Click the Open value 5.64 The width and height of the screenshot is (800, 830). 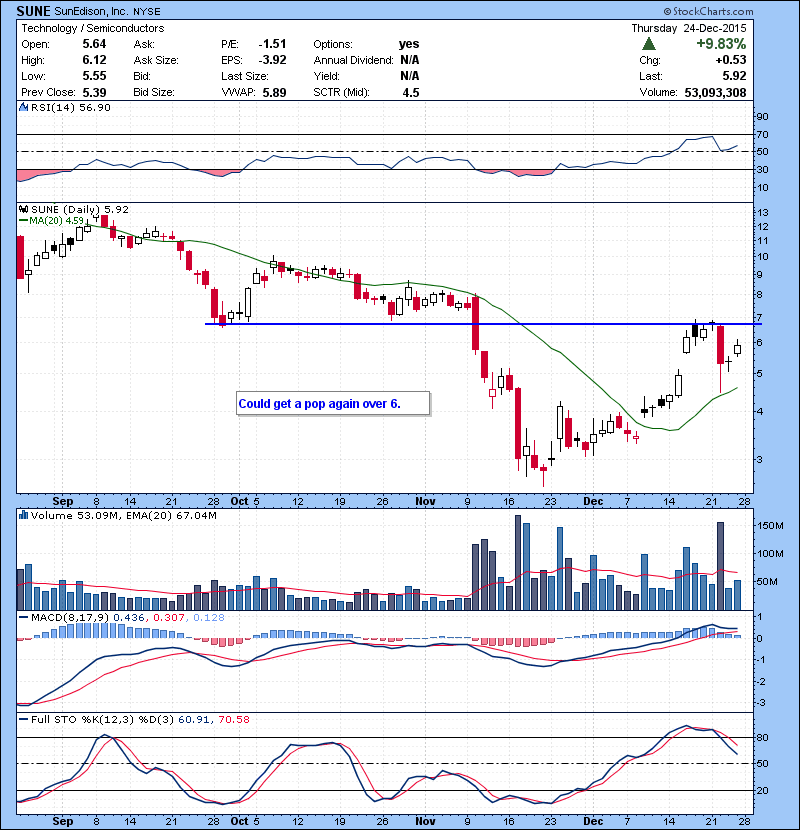[x=94, y=44]
